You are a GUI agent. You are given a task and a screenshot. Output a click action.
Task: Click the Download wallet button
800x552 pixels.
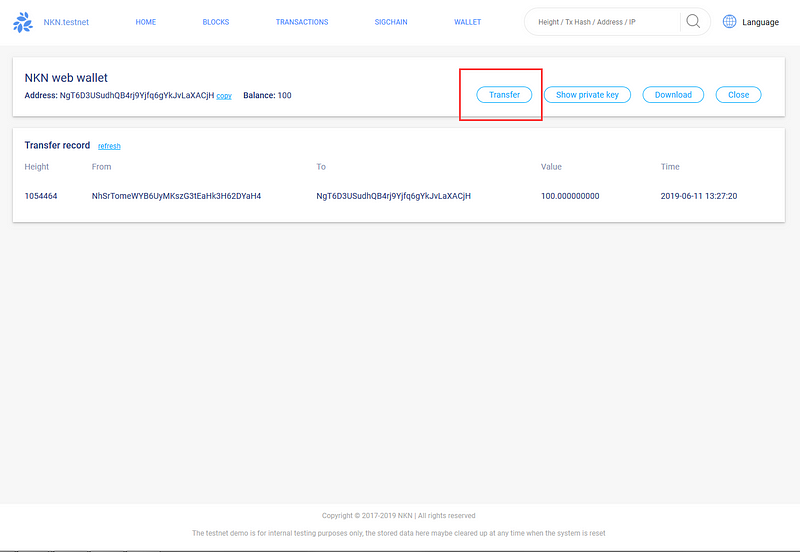(x=673, y=95)
